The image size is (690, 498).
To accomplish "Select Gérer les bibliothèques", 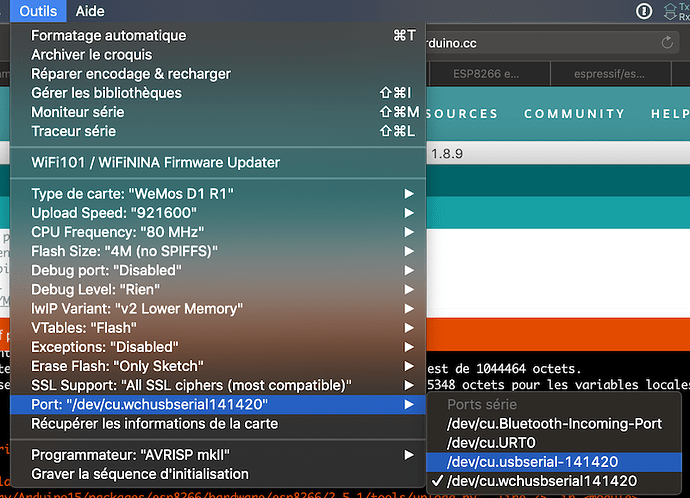I will 106,92.
